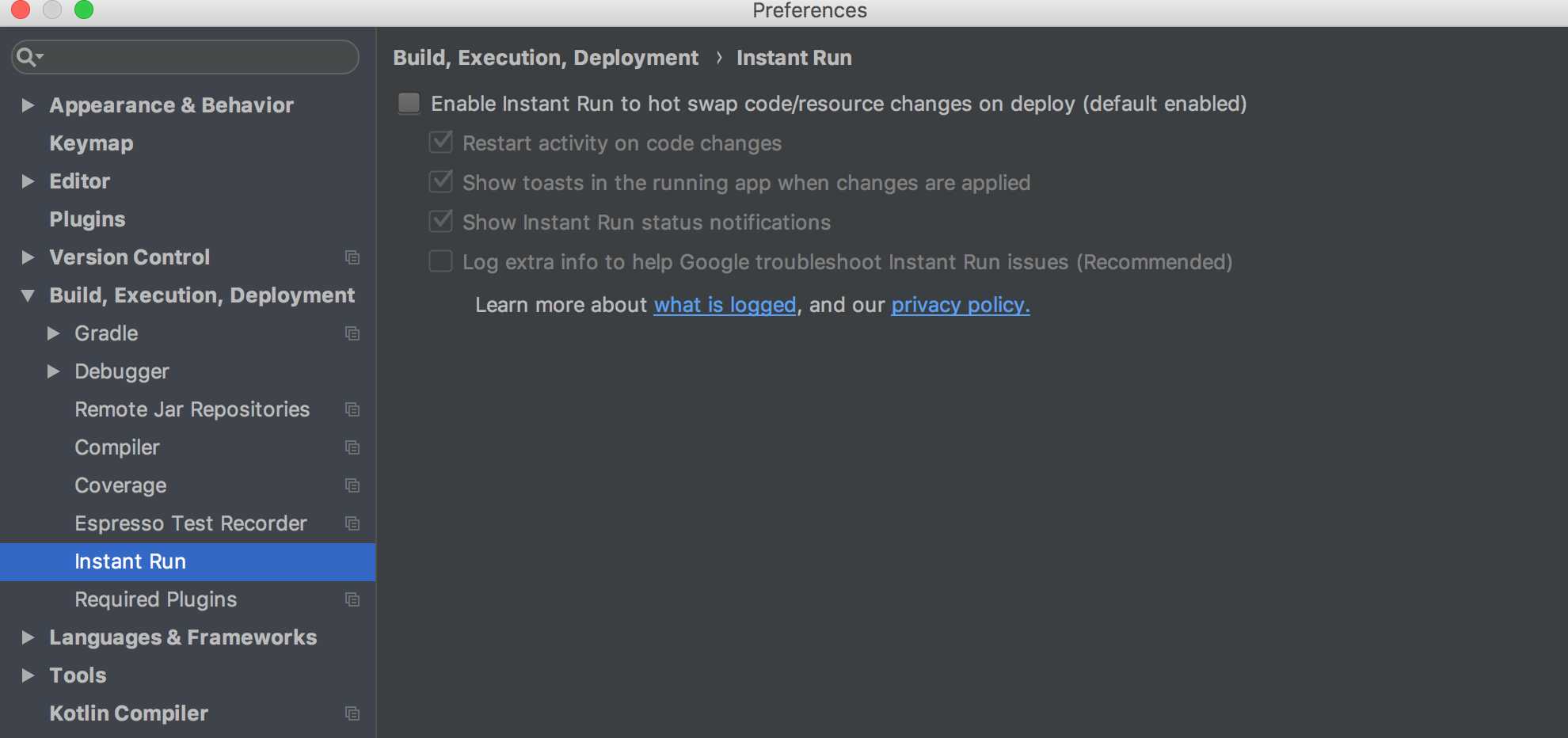Click project-level icon beside Coverage
This screenshot has height=738, width=1568.
pyautogui.click(x=352, y=485)
